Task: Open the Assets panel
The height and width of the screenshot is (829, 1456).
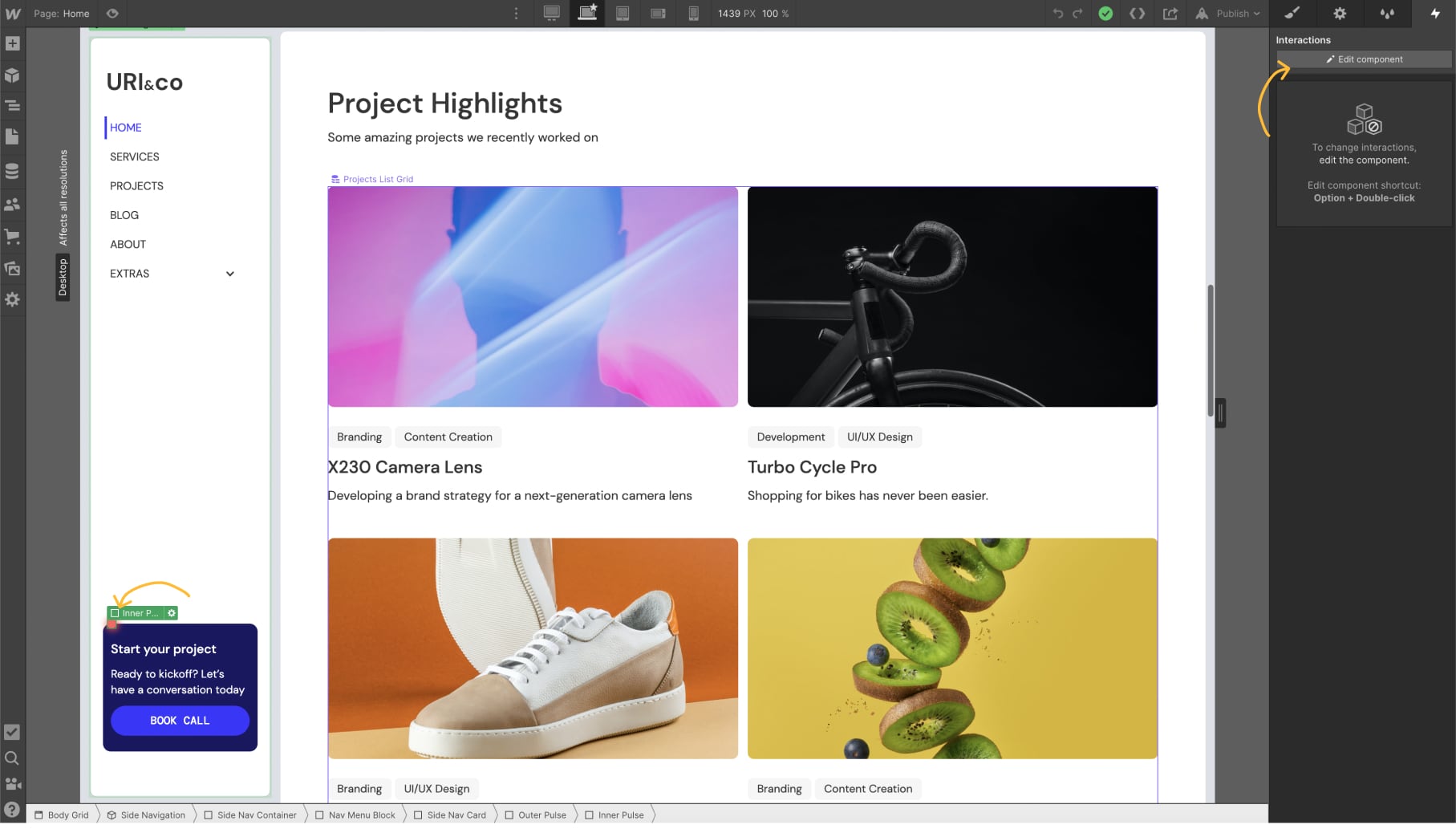Action: 13,269
